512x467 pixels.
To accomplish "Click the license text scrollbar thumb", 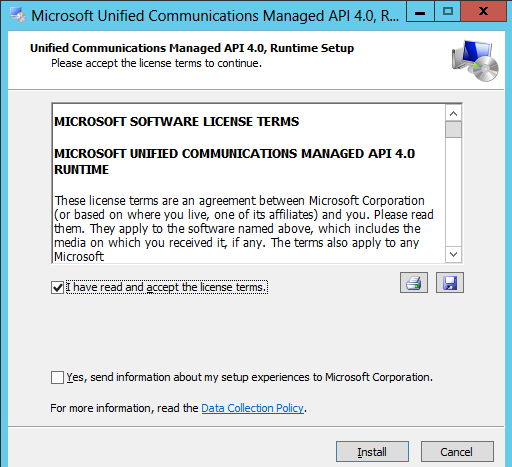I will pos(453,129).
